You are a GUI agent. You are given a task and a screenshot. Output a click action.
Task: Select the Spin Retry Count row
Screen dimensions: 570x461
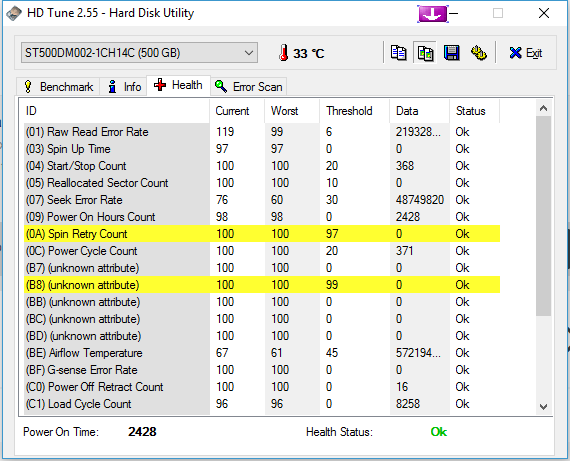[x=262, y=233]
